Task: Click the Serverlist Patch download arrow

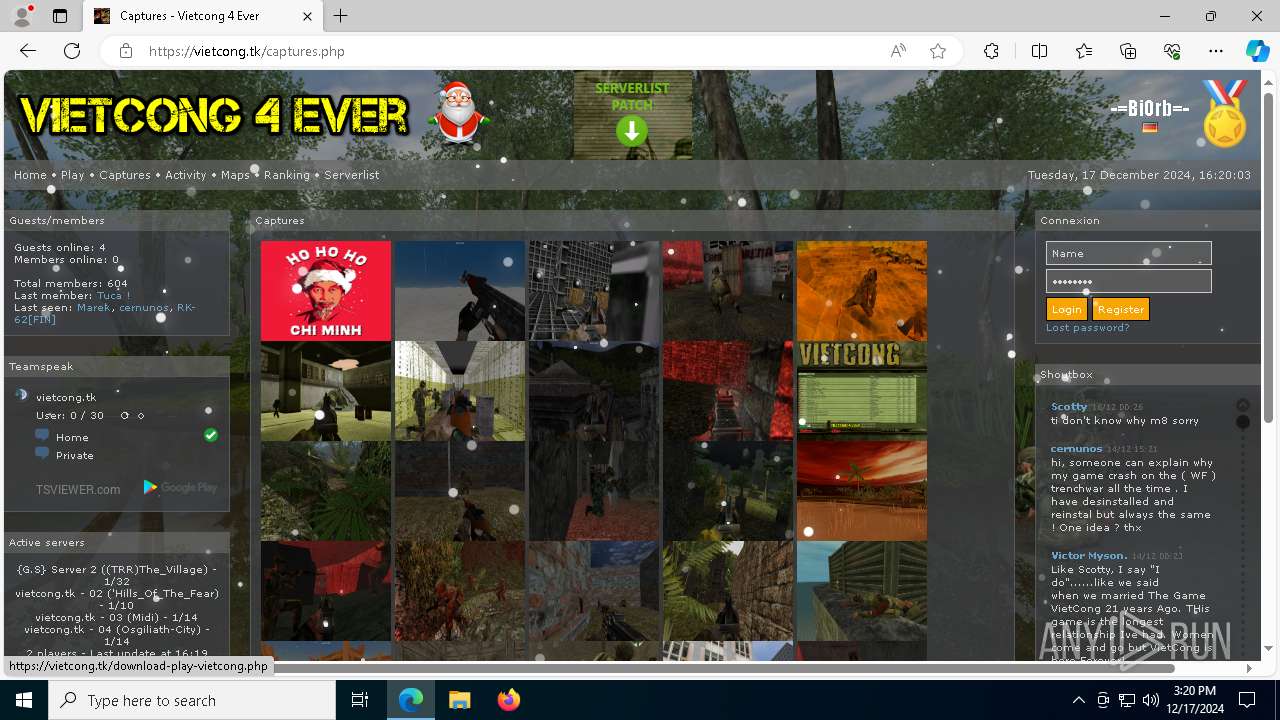Action: point(632,131)
